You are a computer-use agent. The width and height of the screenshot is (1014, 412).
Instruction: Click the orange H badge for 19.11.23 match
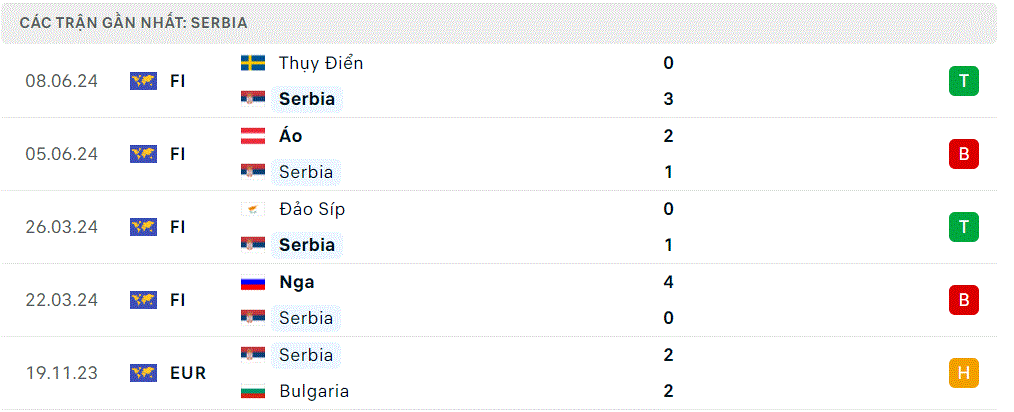[964, 373]
